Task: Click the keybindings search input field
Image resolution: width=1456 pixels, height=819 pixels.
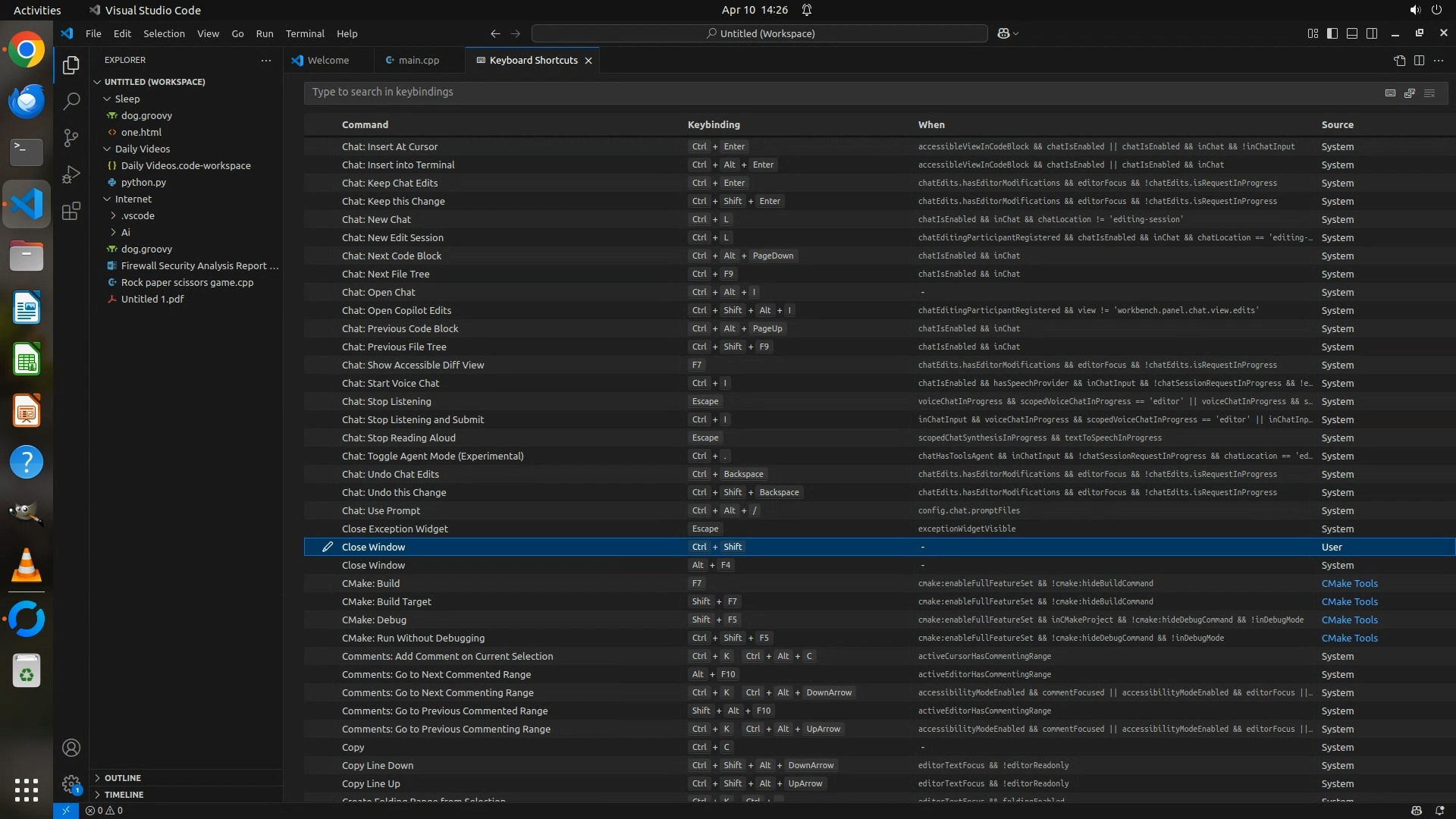Action: [834, 92]
